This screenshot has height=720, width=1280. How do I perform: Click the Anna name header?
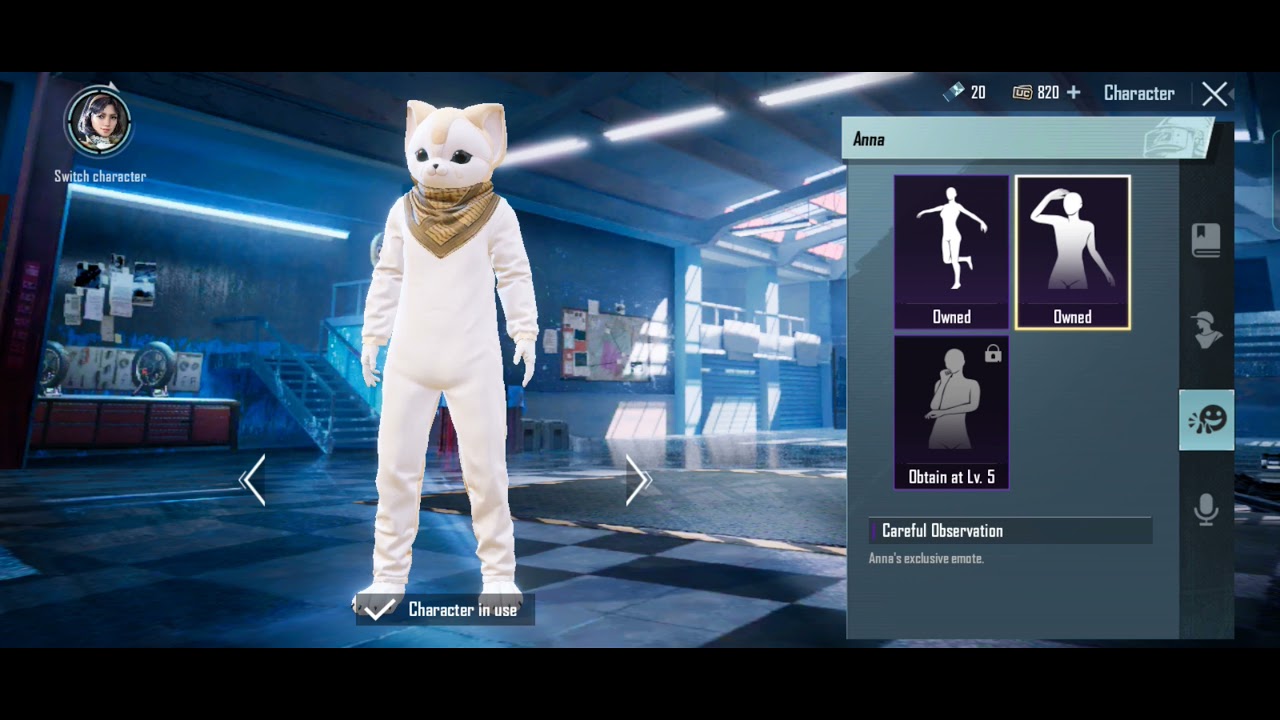(869, 140)
